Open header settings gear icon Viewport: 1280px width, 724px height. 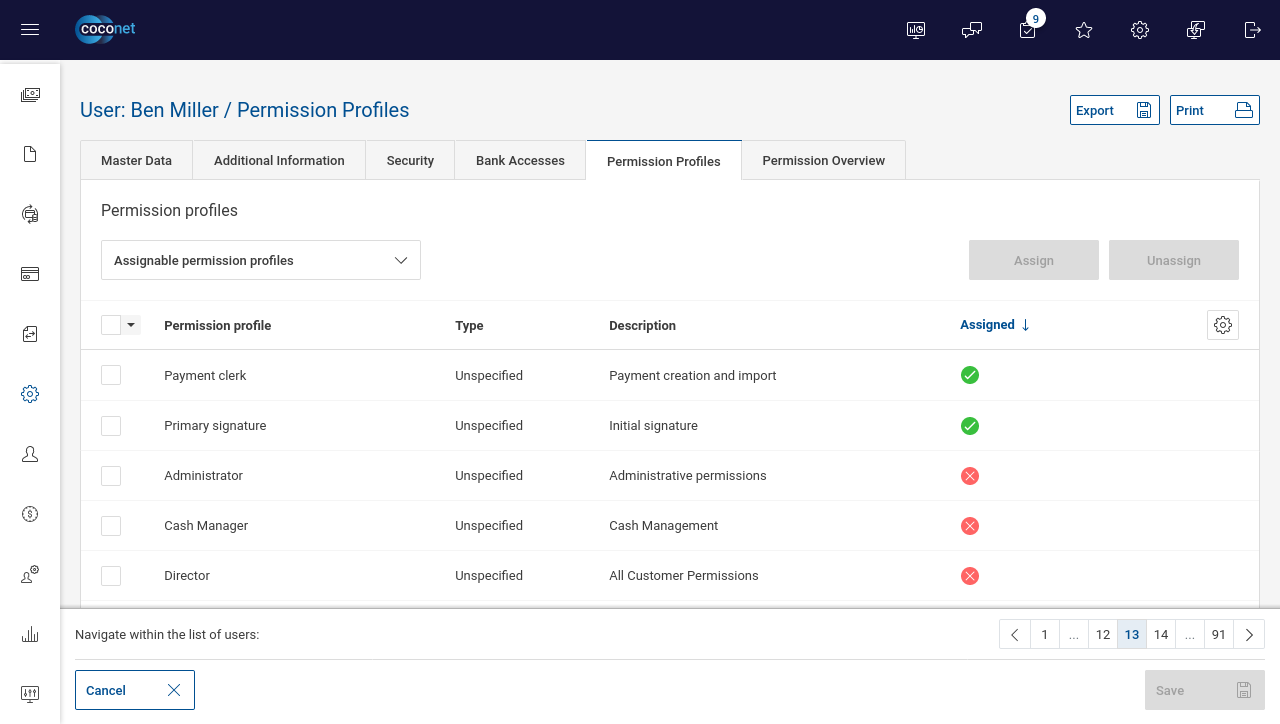tap(1140, 30)
